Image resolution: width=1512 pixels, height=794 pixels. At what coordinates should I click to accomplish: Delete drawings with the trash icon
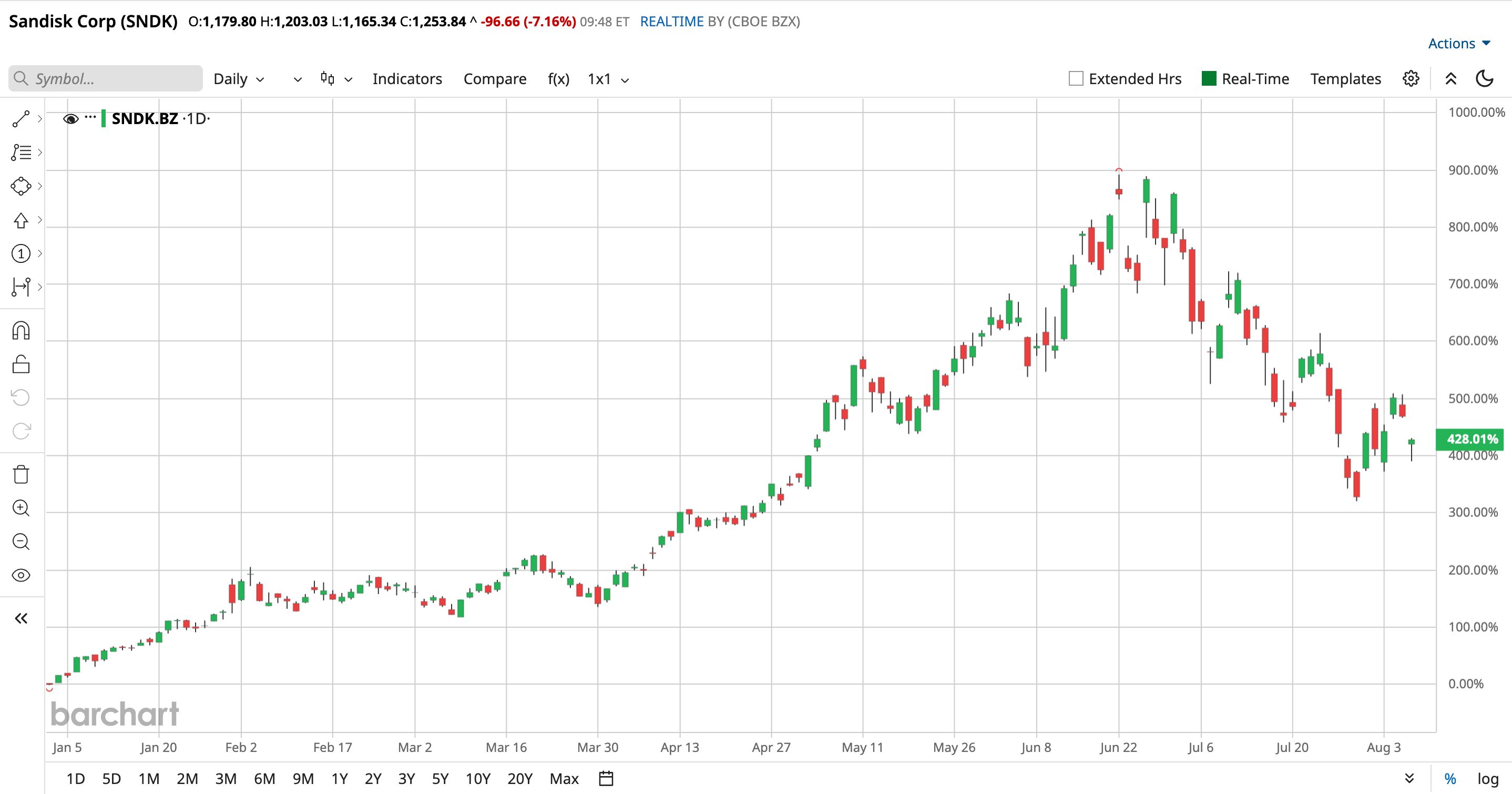coord(21,474)
